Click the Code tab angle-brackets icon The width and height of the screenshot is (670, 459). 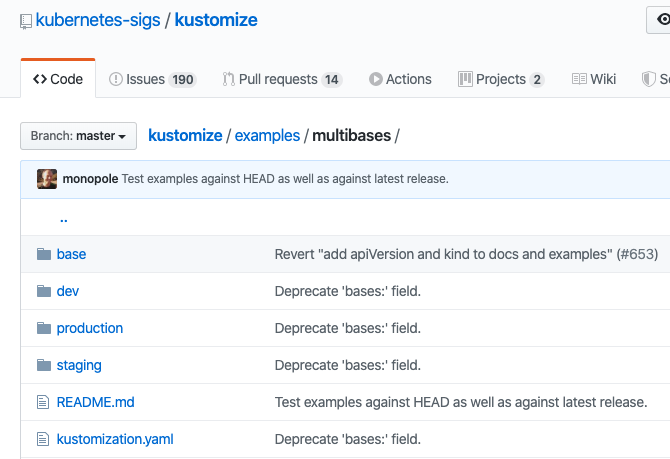click(40, 79)
